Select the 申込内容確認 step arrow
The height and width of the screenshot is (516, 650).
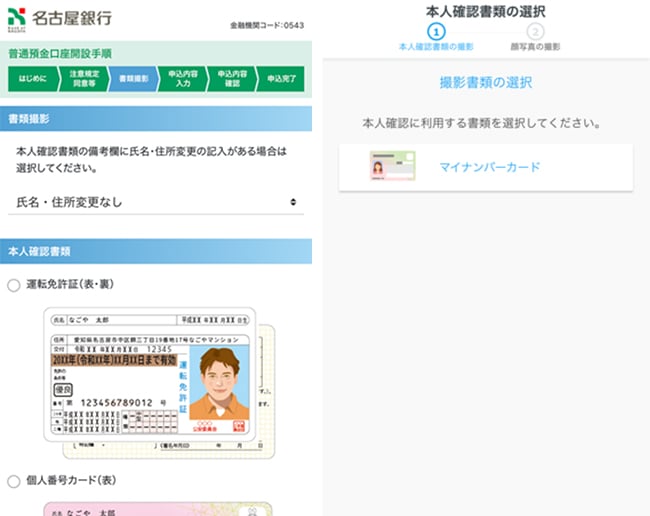(229, 80)
